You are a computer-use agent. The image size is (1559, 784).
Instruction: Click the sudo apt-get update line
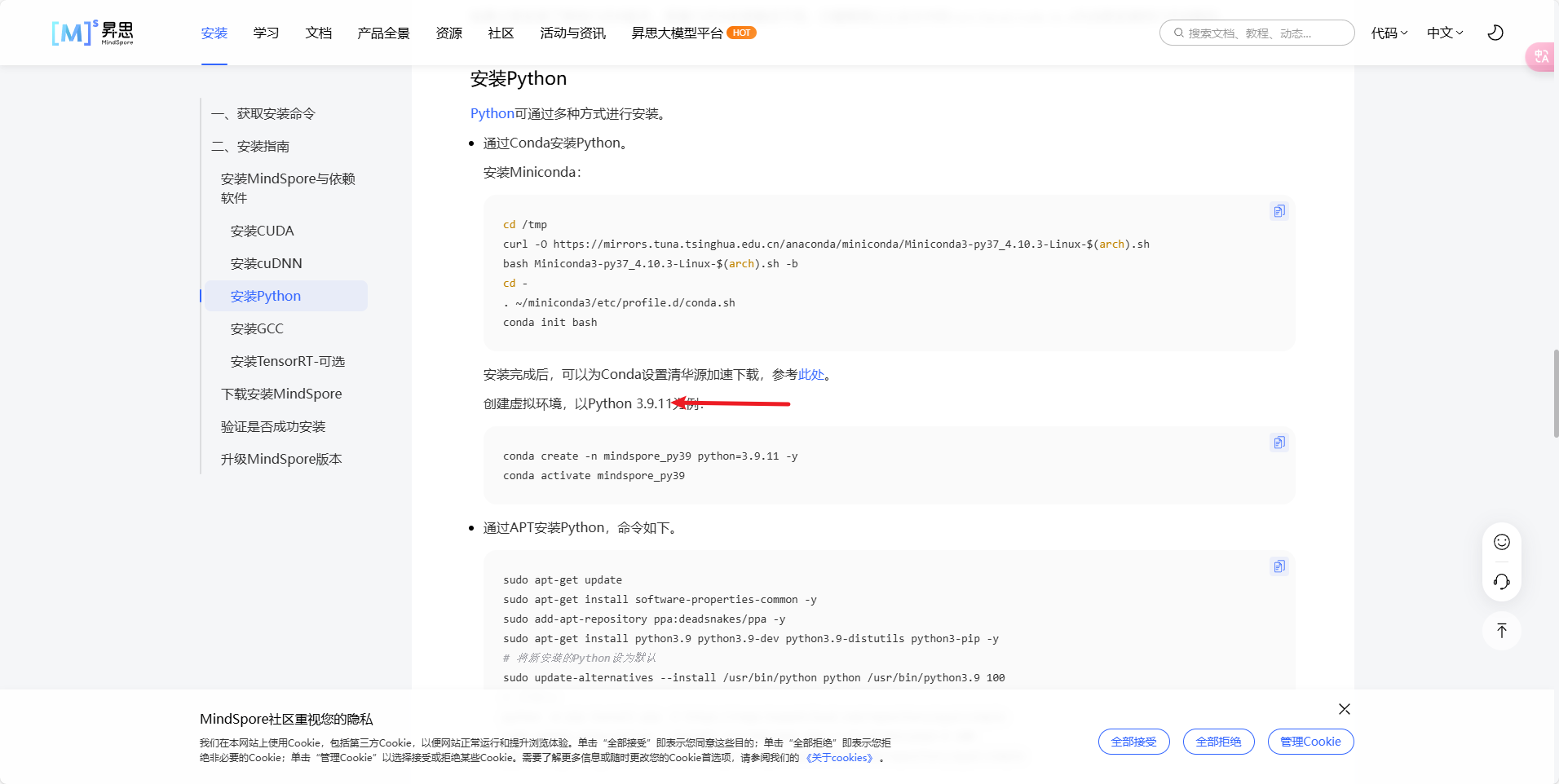click(x=563, y=580)
